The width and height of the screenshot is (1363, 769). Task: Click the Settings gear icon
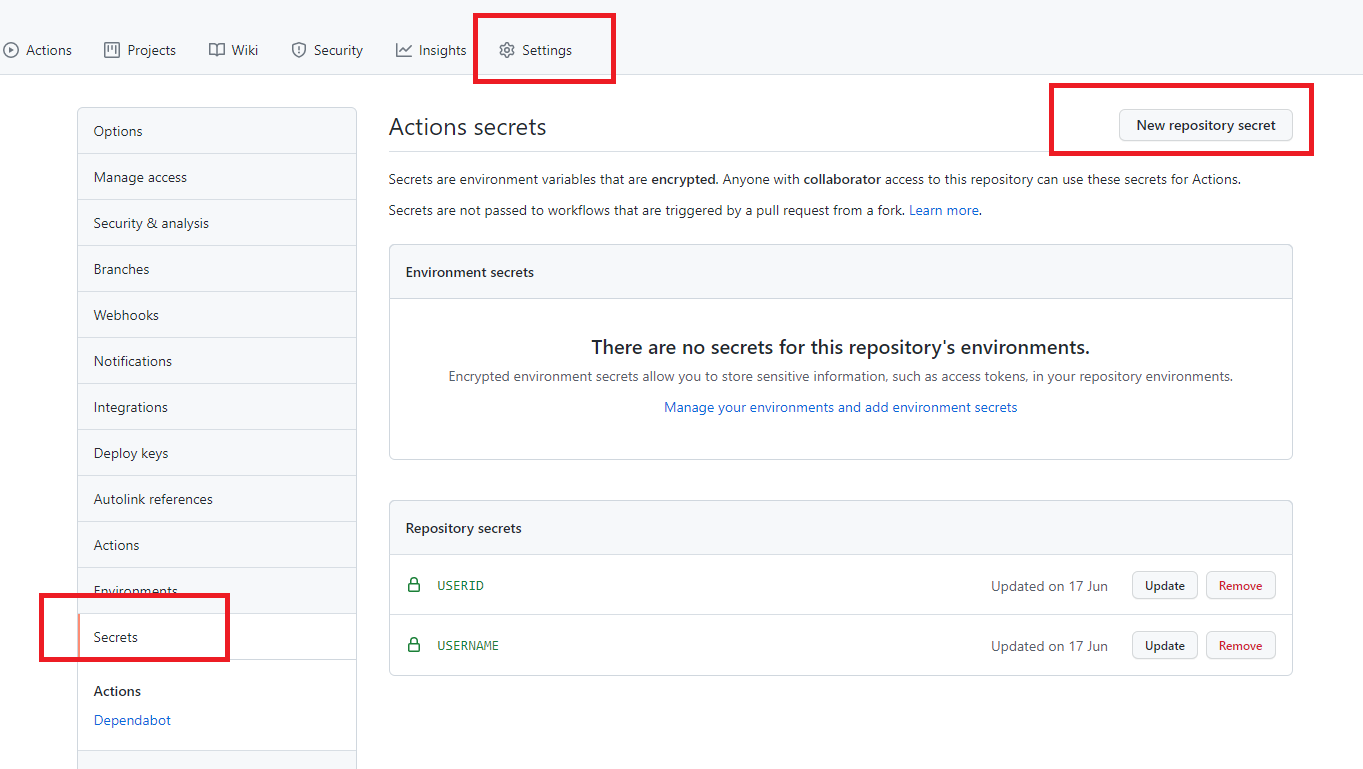[x=507, y=50]
